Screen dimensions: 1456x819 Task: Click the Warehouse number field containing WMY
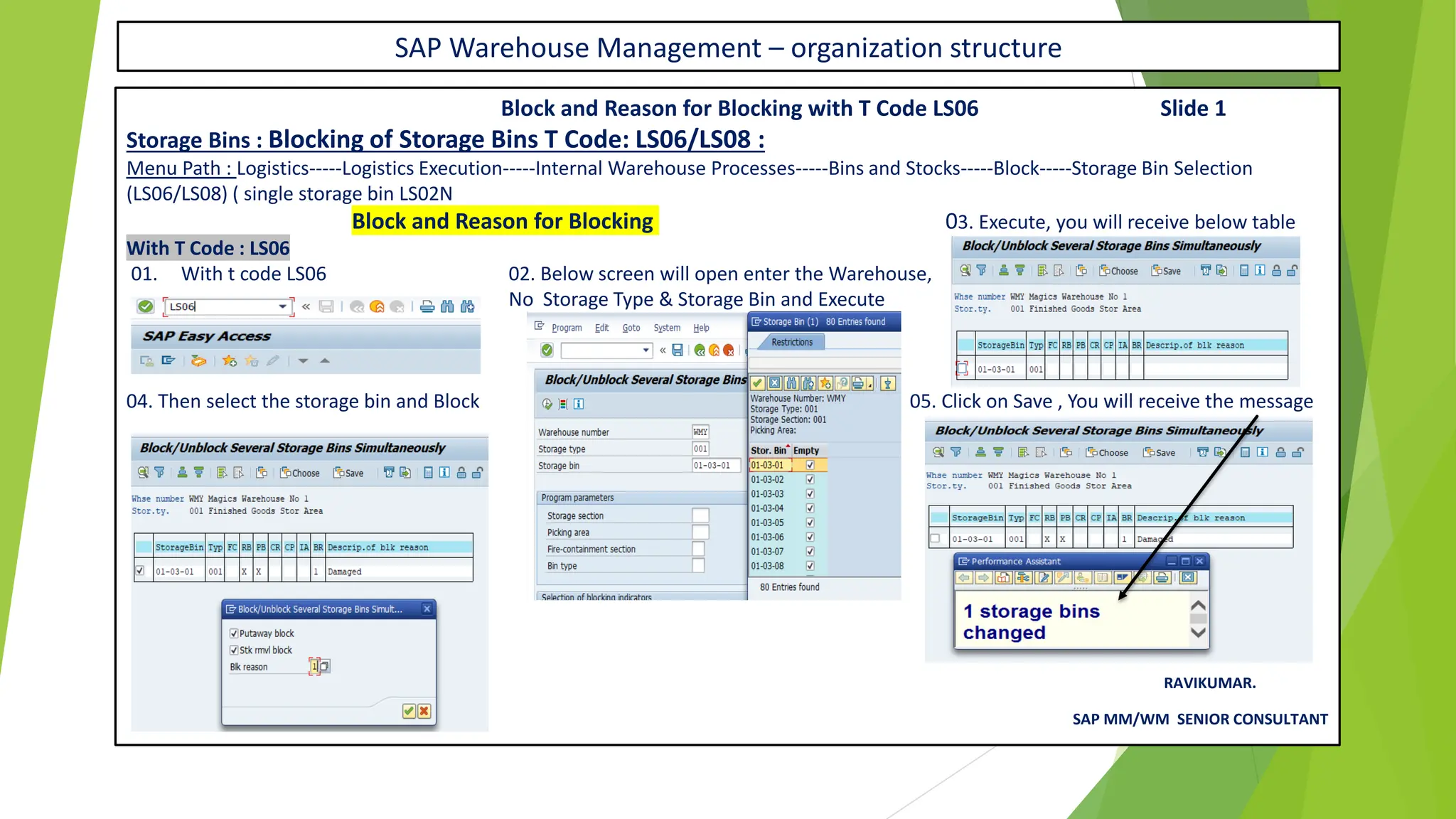[700, 432]
